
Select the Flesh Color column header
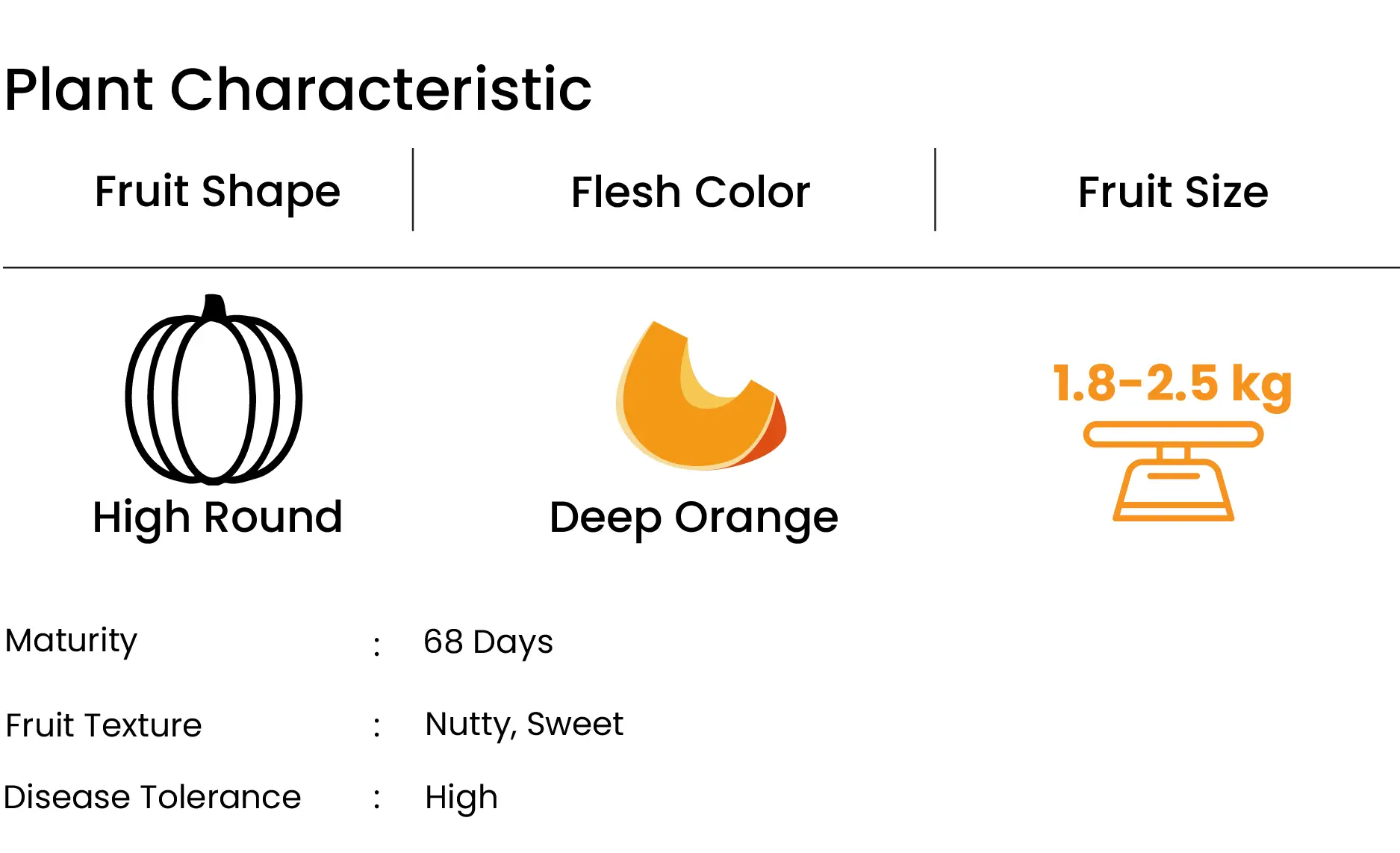[691, 192]
